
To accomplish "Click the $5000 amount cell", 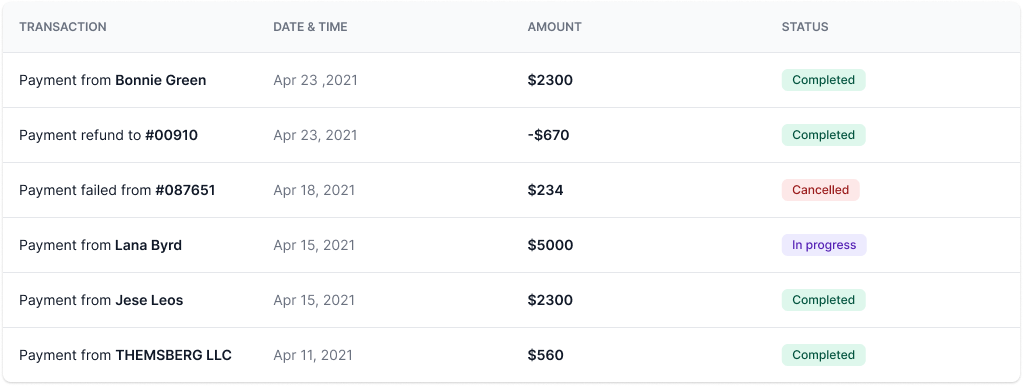I will pyautogui.click(x=550, y=245).
